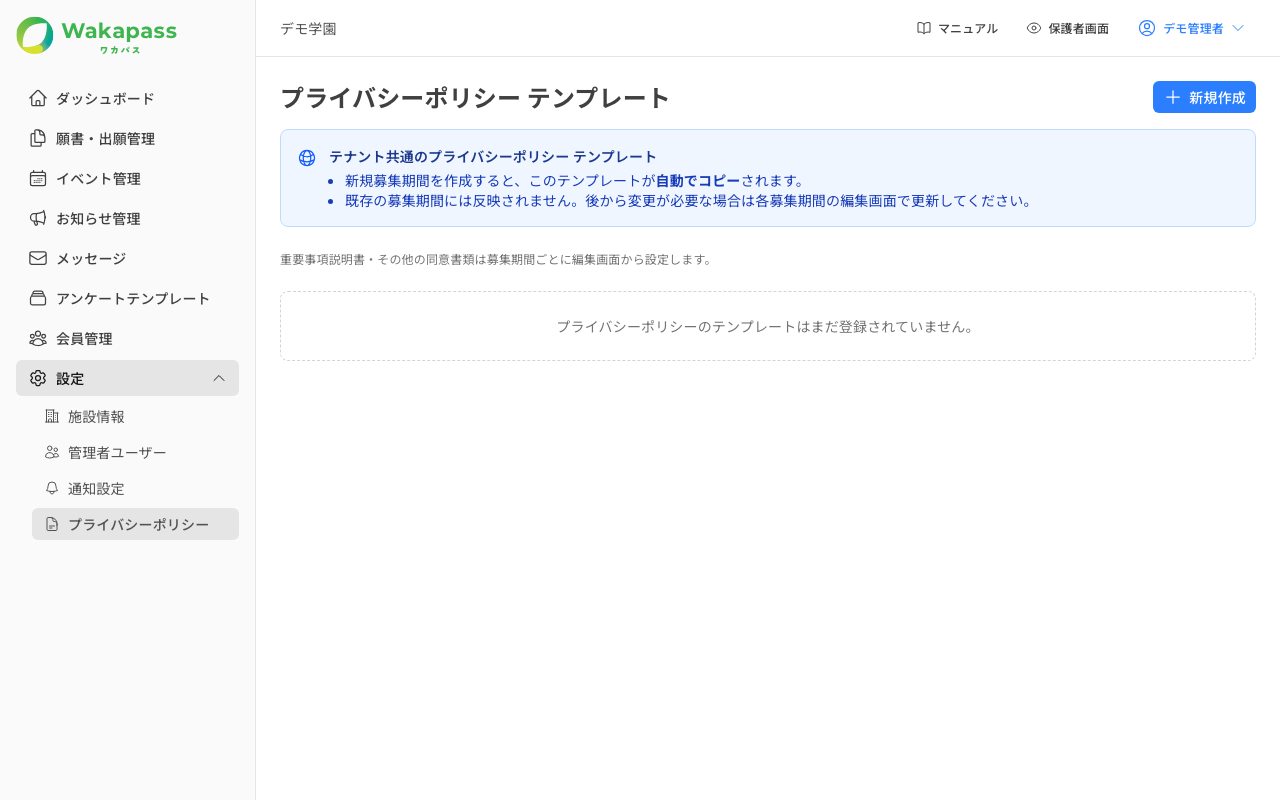This screenshot has width=1280, height=800.
Task: Click the stack icon beside アンケートテンプレート
Action: coord(38,298)
